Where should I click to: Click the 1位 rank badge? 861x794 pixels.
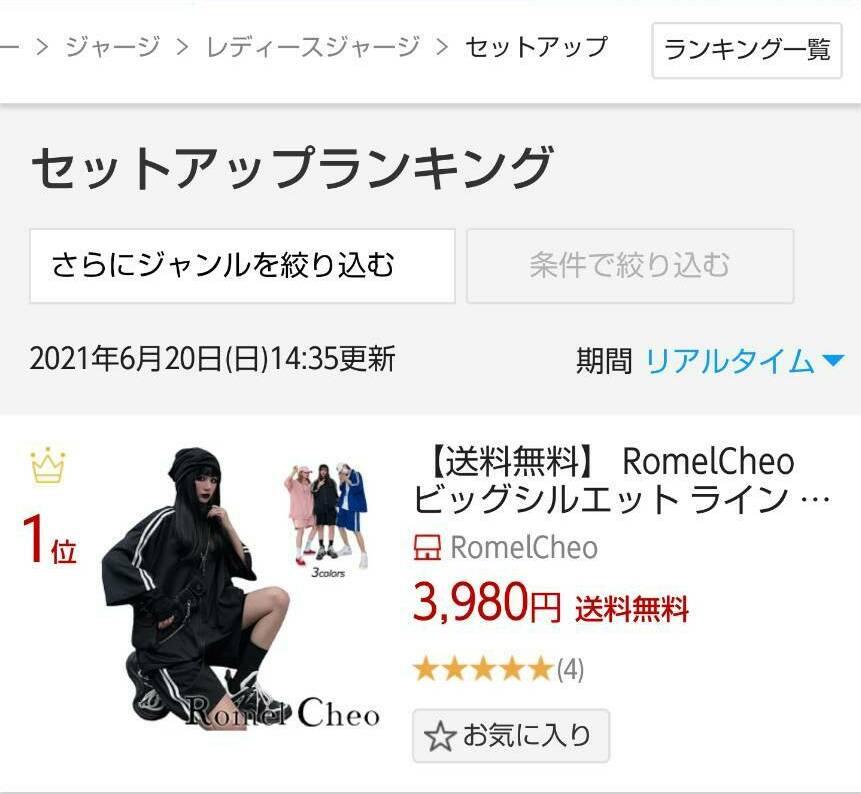[49, 540]
